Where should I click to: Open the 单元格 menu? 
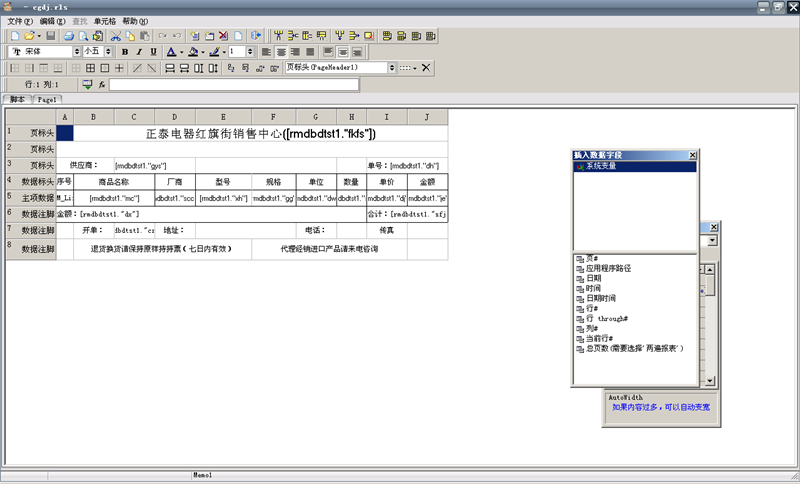click(105, 21)
